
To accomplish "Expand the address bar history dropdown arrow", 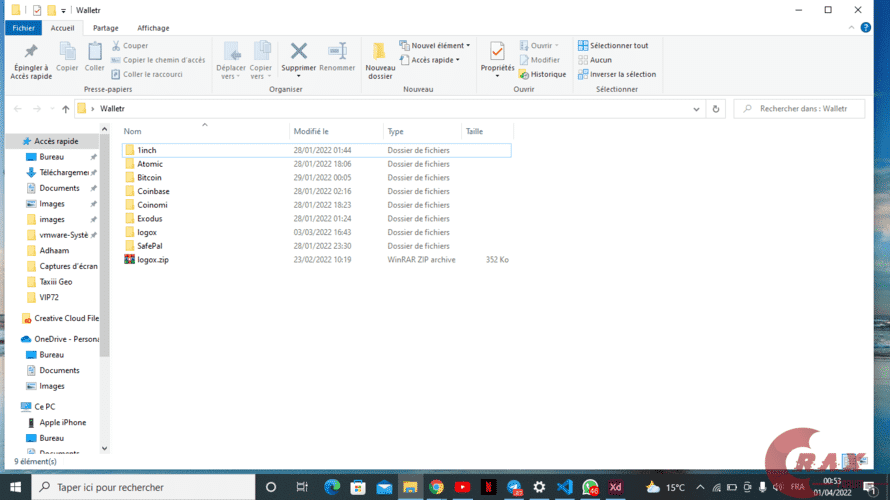I will (x=696, y=108).
